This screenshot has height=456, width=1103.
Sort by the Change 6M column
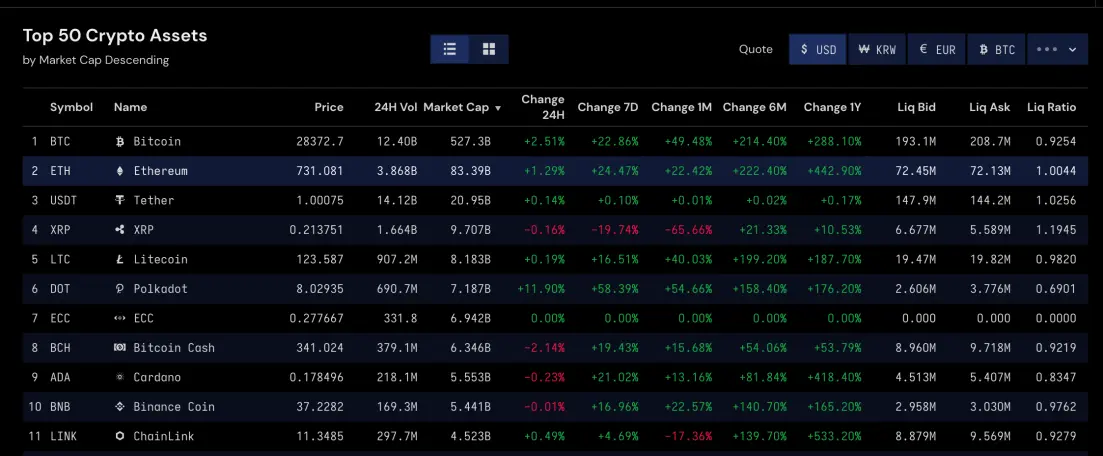754,107
